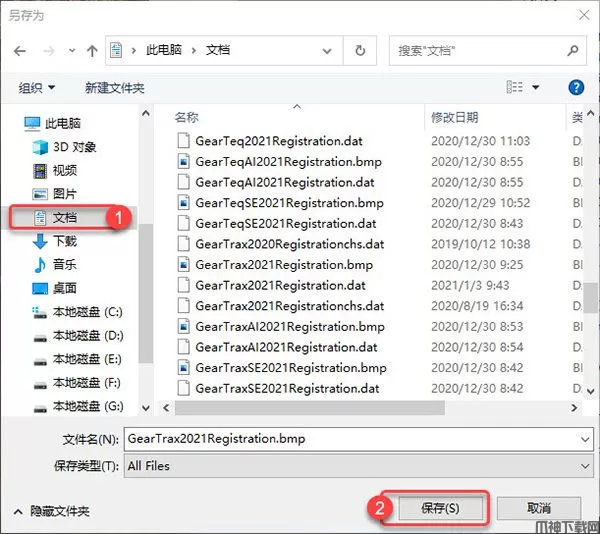600x534 pixels.
Task: Focus the 搜索"文档" search box
Action: 488,50
